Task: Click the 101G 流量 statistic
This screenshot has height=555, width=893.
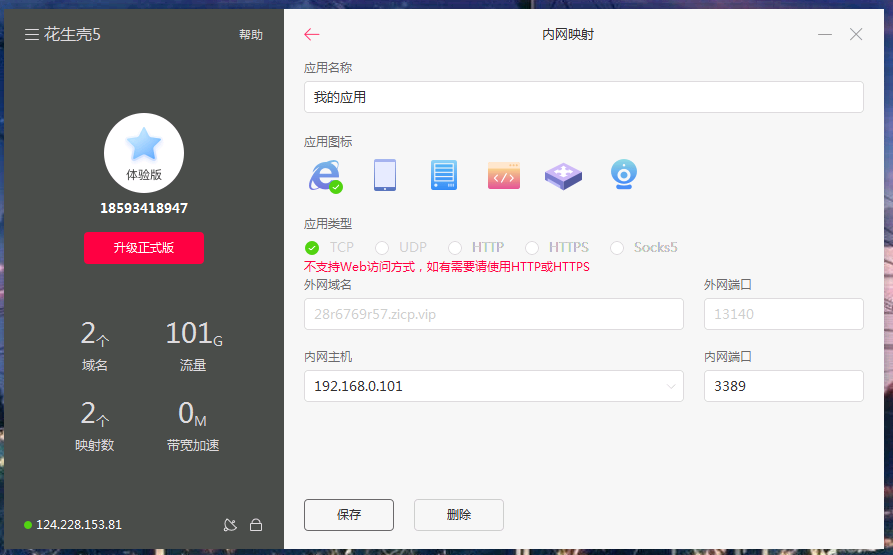Action: click(194, 345)
